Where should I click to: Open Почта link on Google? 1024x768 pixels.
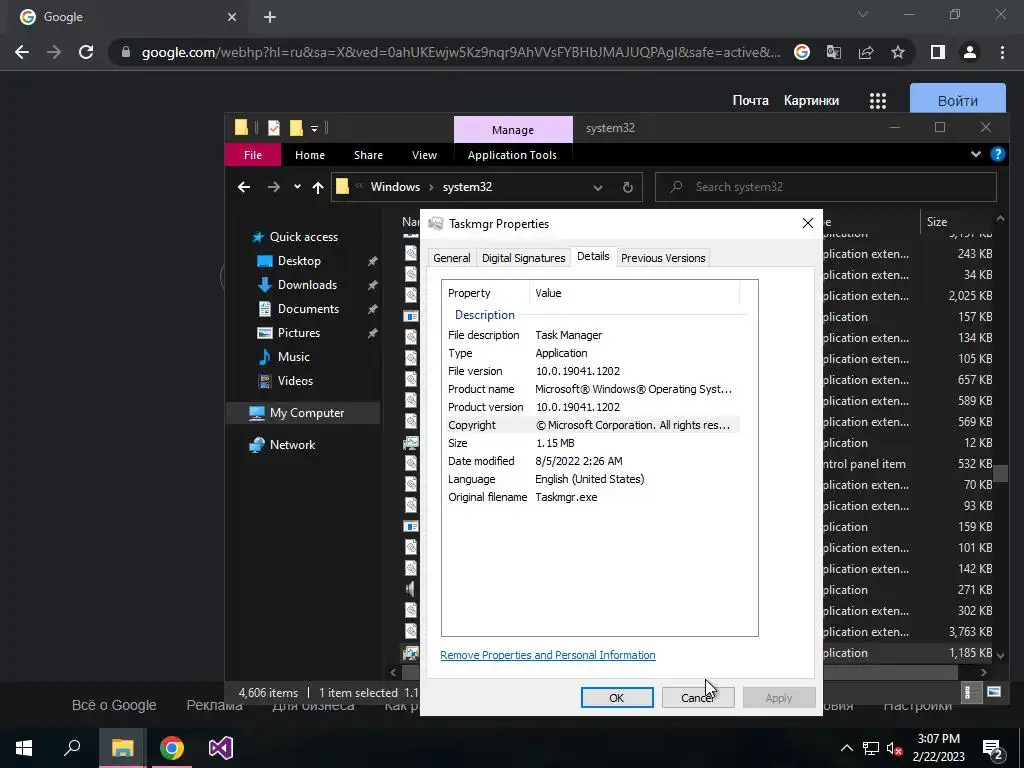[x=750, y=101]
